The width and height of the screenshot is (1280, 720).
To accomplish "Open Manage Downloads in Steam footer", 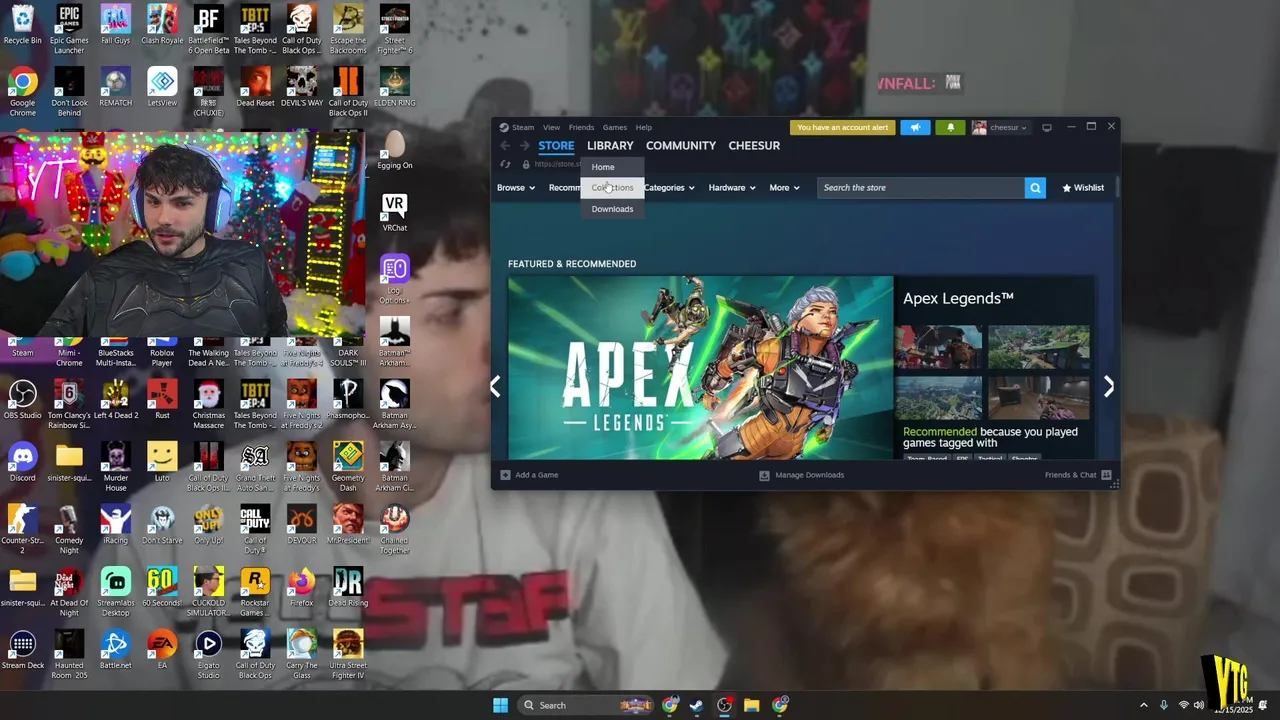I will click(x=802, y=475).
